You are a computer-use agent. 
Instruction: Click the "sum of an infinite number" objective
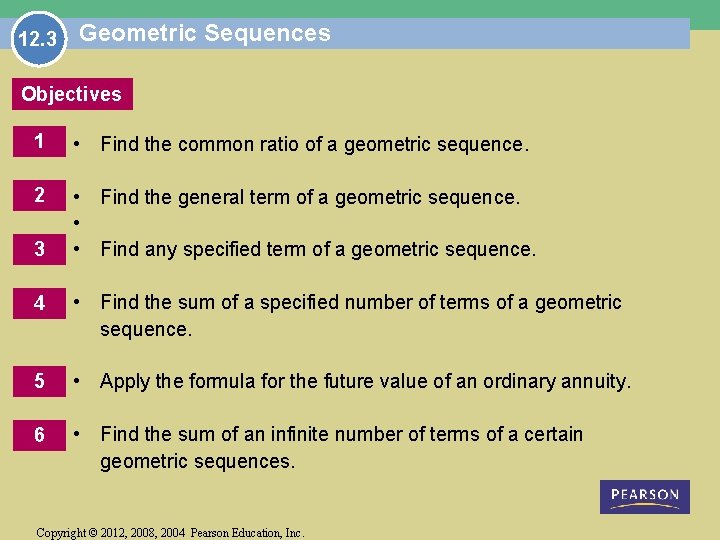[341, 447]
